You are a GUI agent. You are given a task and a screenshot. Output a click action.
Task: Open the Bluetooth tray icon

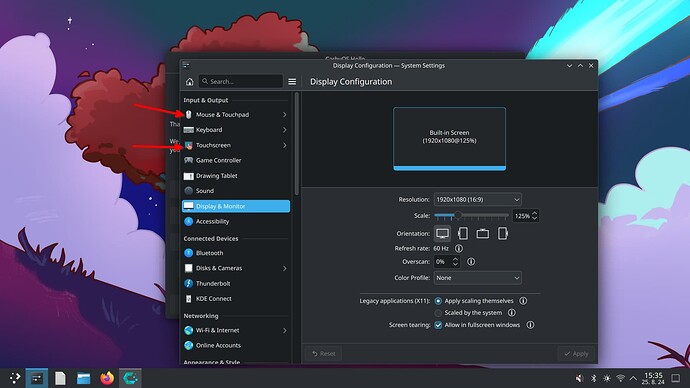(593, 378)
